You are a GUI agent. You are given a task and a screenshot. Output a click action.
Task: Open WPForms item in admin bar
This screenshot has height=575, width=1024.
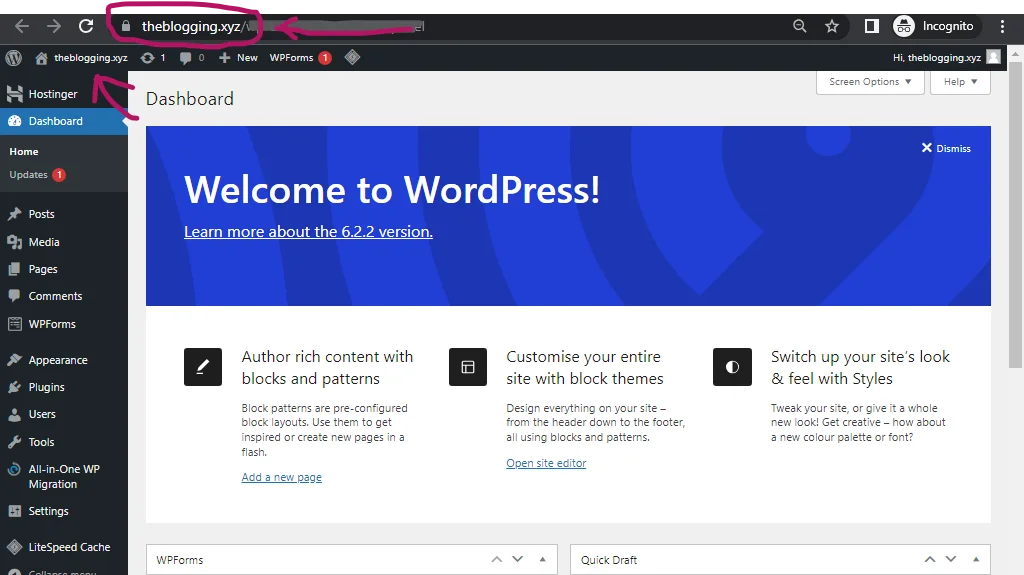[x=300, y=58]
